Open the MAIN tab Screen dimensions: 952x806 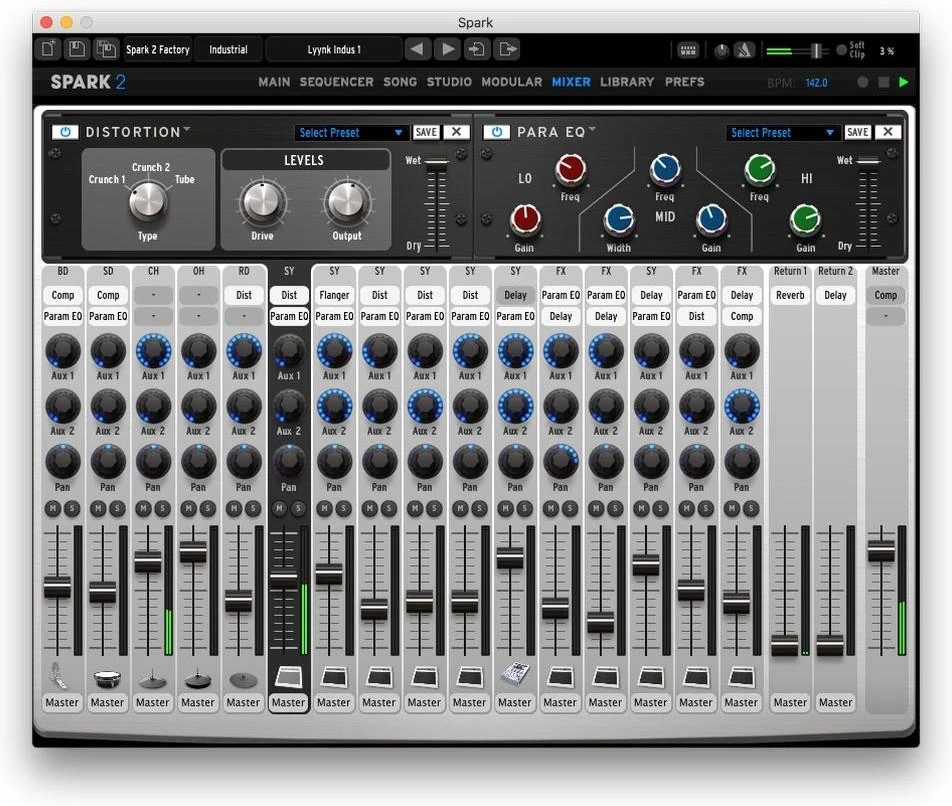point(274,82)
